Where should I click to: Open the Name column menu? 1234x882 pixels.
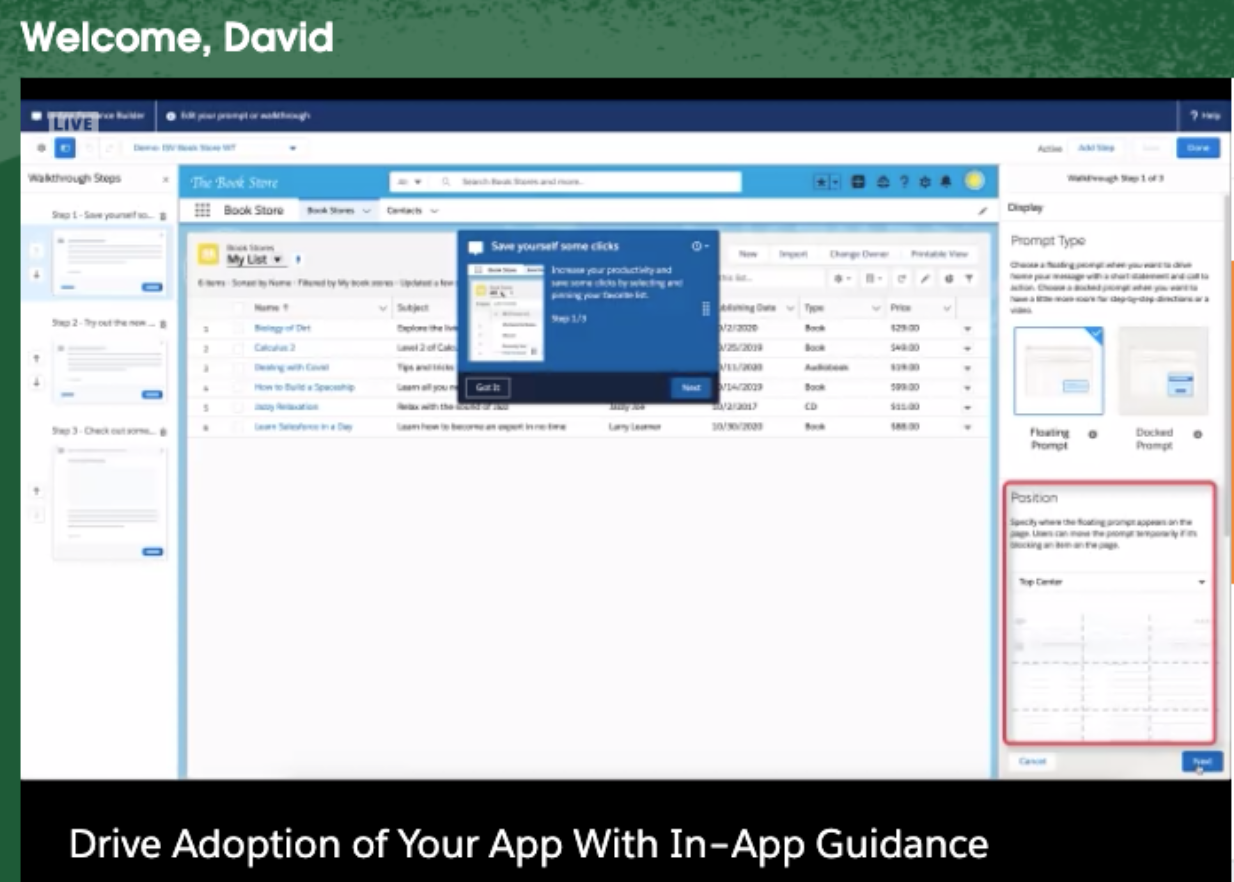click(382, 308)
